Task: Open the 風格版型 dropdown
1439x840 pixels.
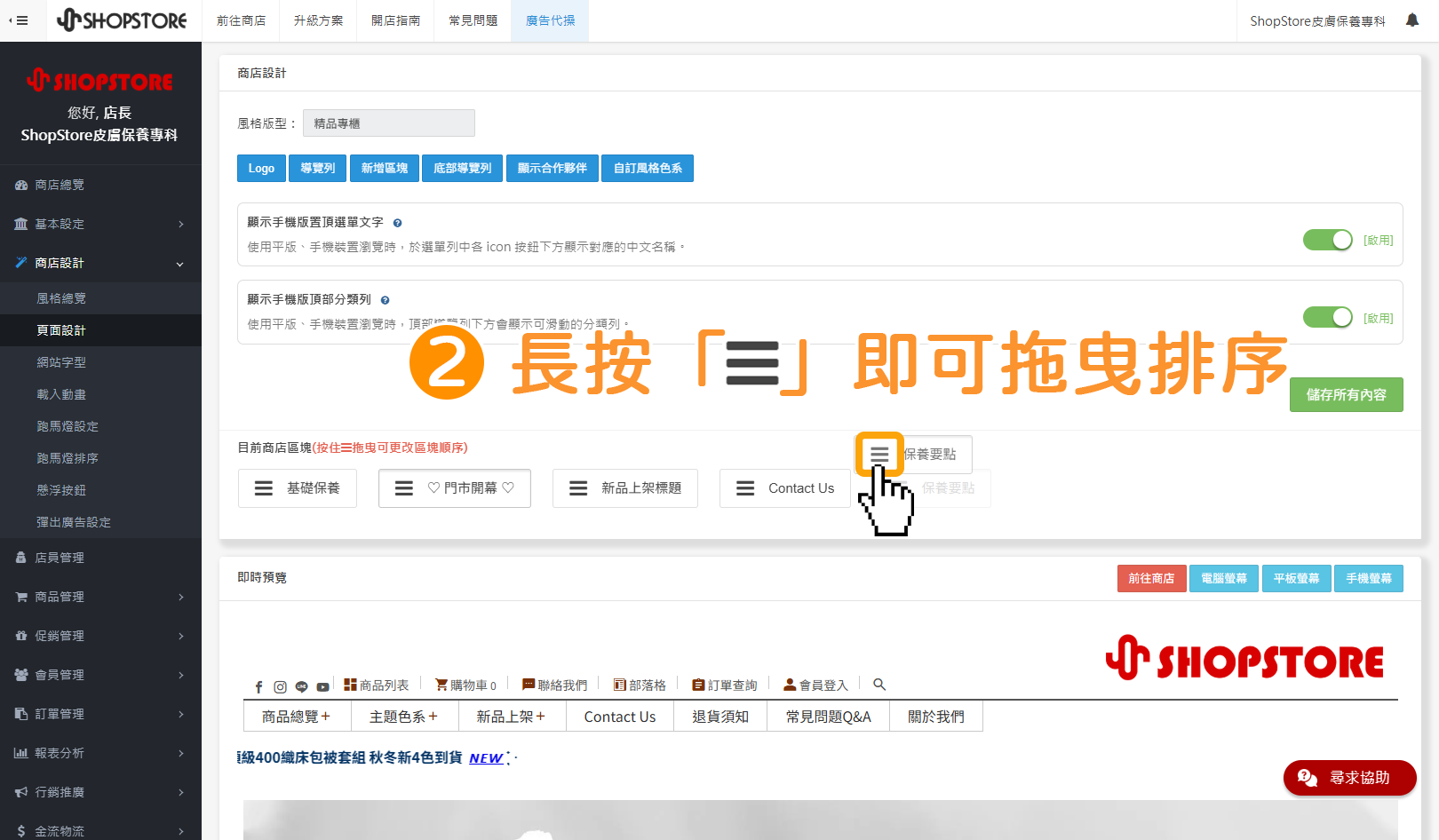Action: point(389,123)
